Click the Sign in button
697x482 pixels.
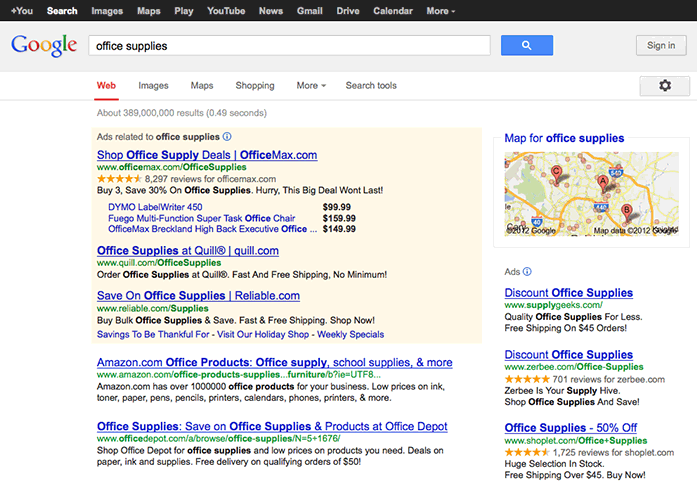tap(661, 45)
